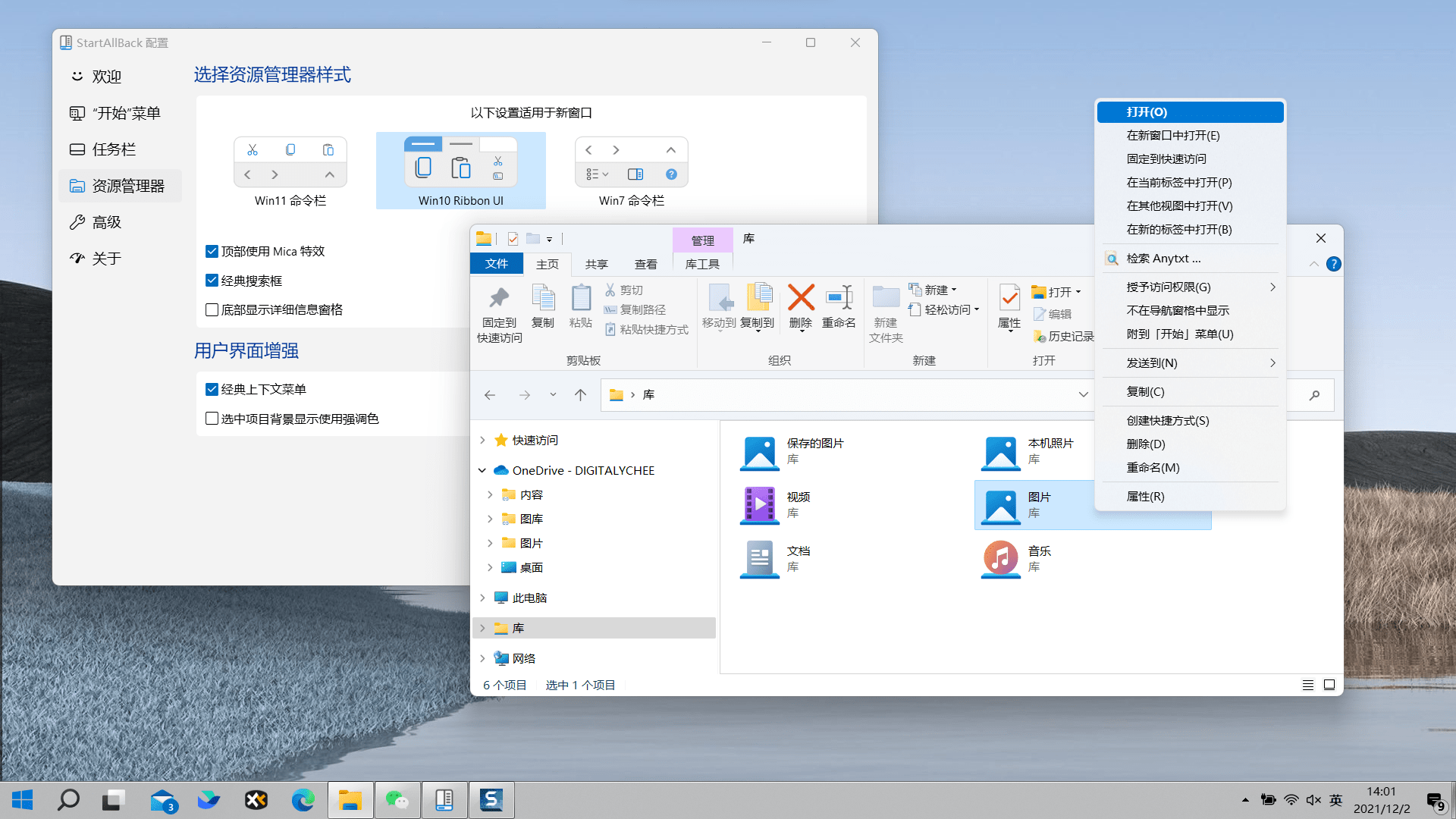The width and height of the screenshot is (1456, 819).
Task: Toggle the 选中项目背景显示使用强调色 checkbox
Action: [212, 419]
